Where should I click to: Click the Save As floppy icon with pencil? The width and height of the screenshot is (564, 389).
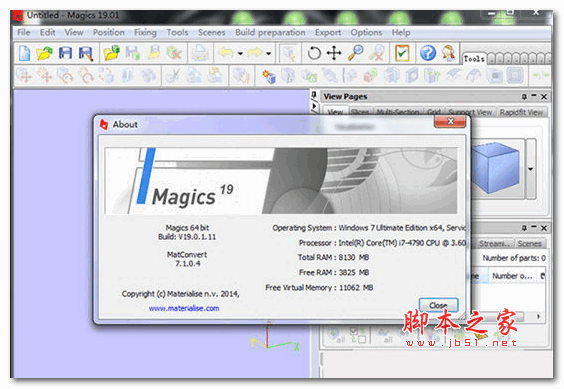coord(86,53)
